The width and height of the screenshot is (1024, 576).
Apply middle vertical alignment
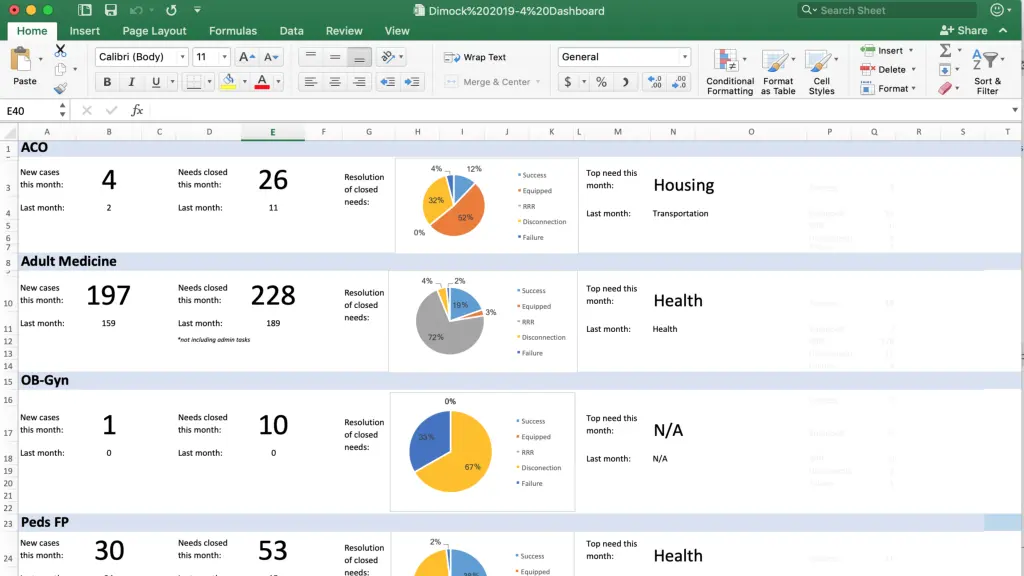pos(335,57)
